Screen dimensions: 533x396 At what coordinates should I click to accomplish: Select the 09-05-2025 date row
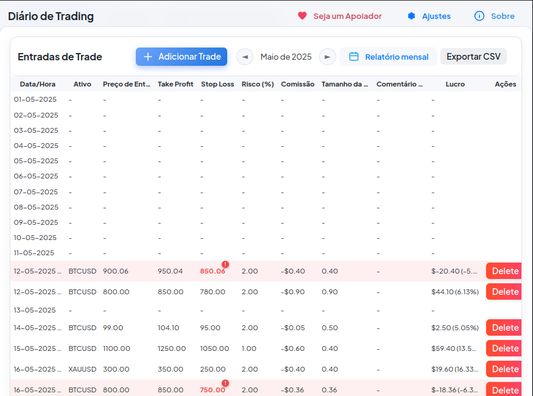[265, 222]
